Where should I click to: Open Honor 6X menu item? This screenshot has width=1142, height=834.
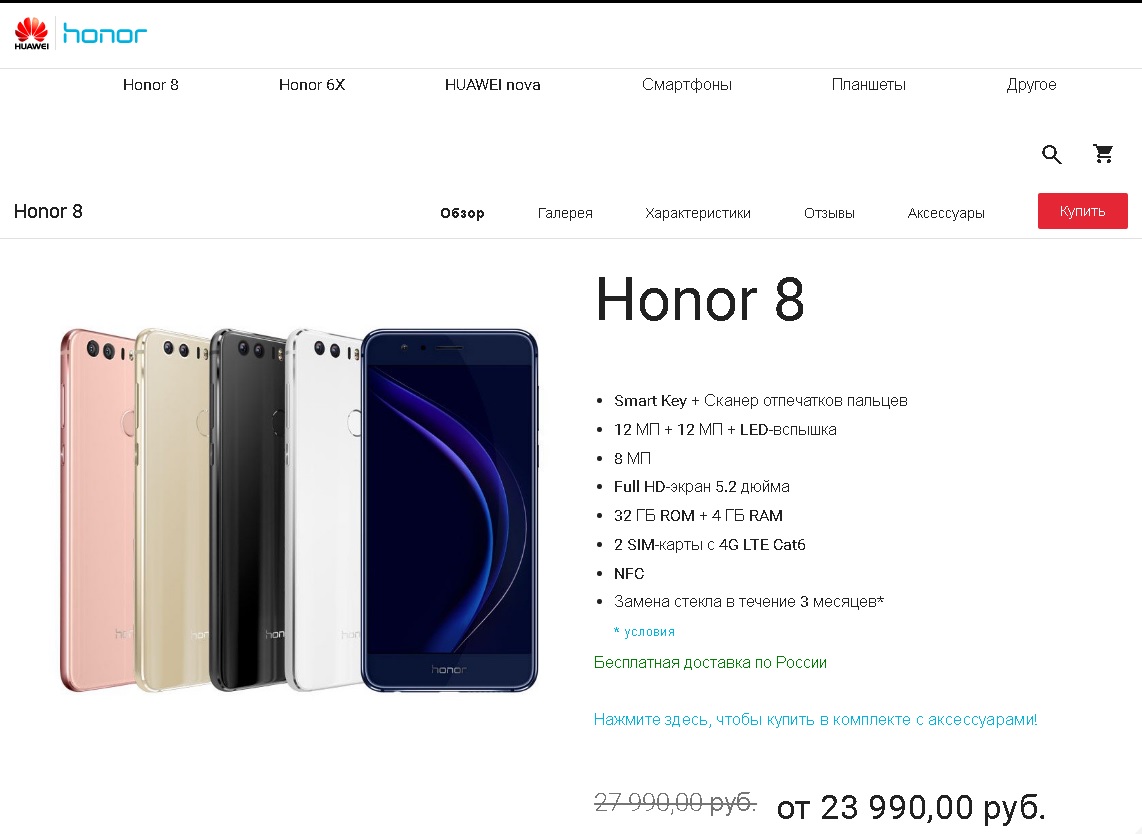point(312,84)
